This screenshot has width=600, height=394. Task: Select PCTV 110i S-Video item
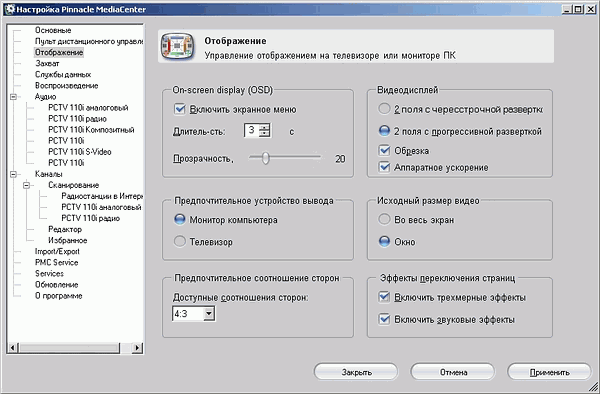point(80,152)
